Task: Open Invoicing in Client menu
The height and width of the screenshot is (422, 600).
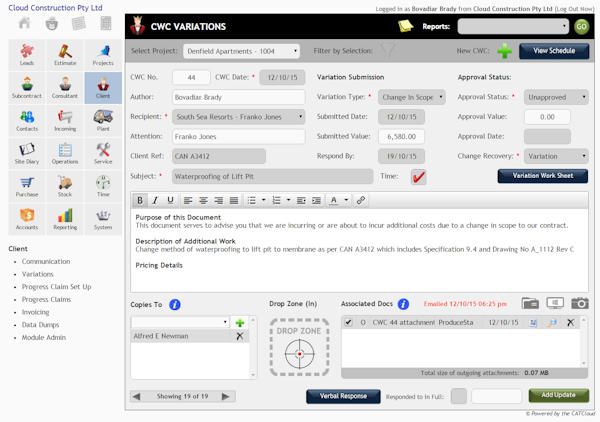Action: pyautogui.click(x=35, y=312)
